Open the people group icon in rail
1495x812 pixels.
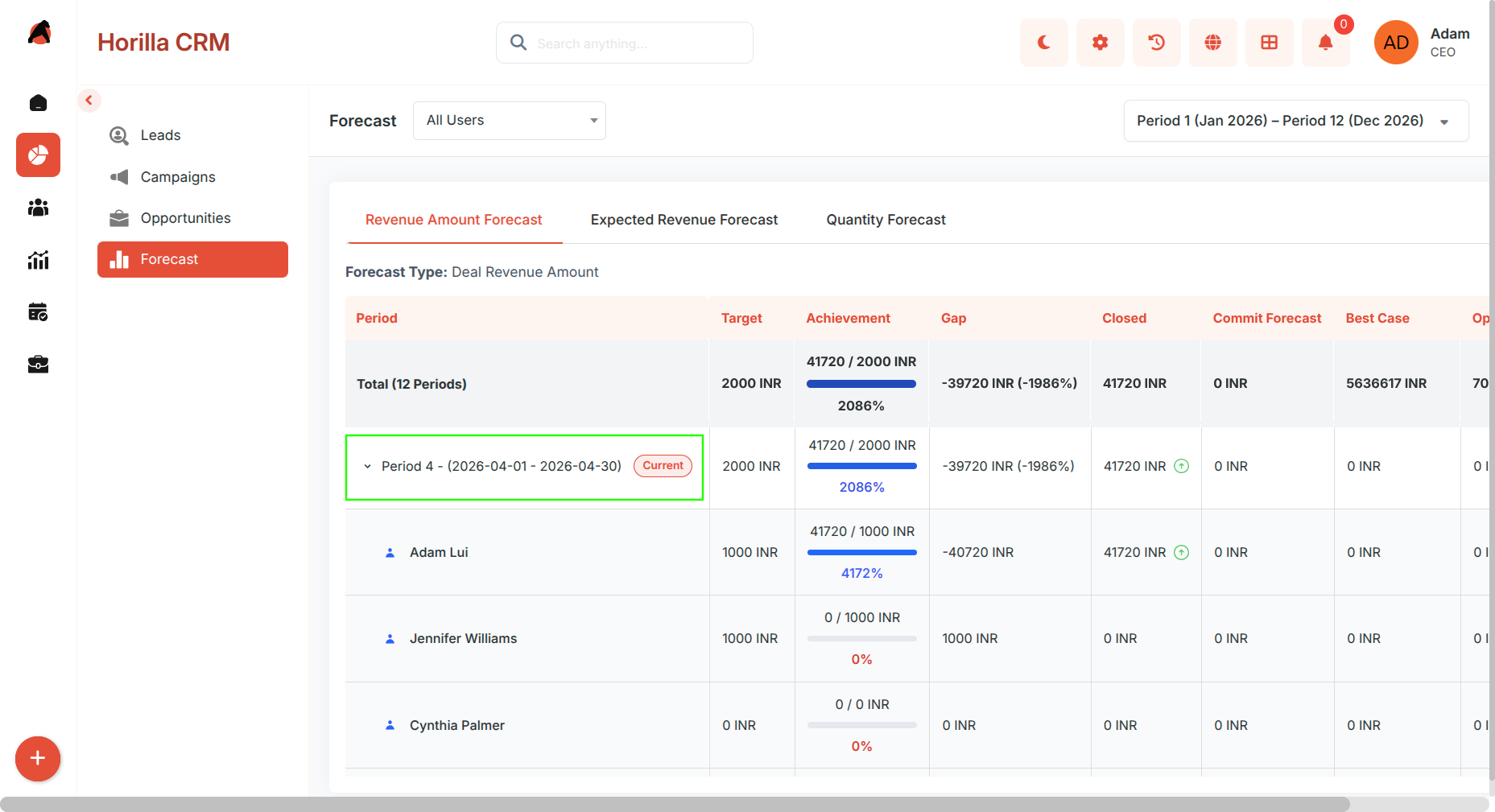click(38, 208)
